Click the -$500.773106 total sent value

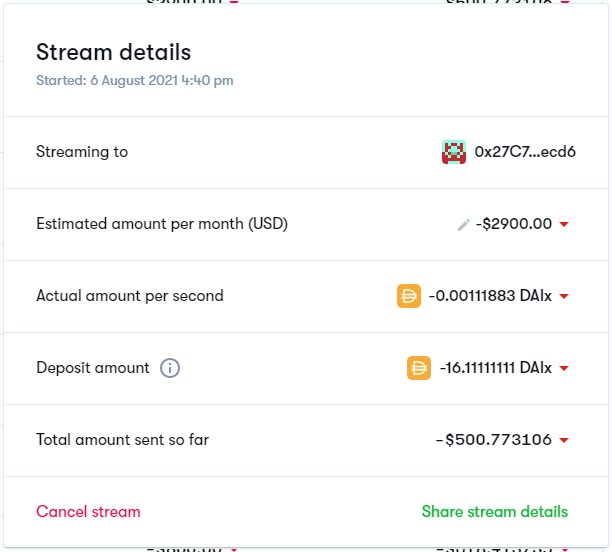(494, 440)
